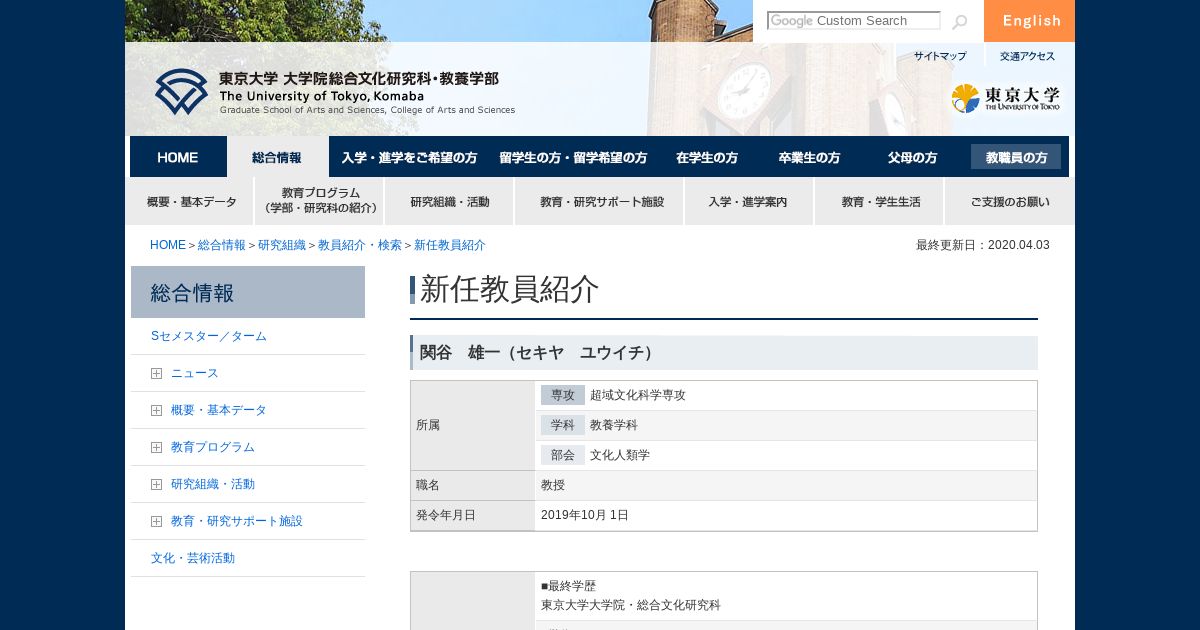Viewport: 1200px width, 630px height.
Task: Select the 在学生の方 menu tab
Action: [707, 157]
